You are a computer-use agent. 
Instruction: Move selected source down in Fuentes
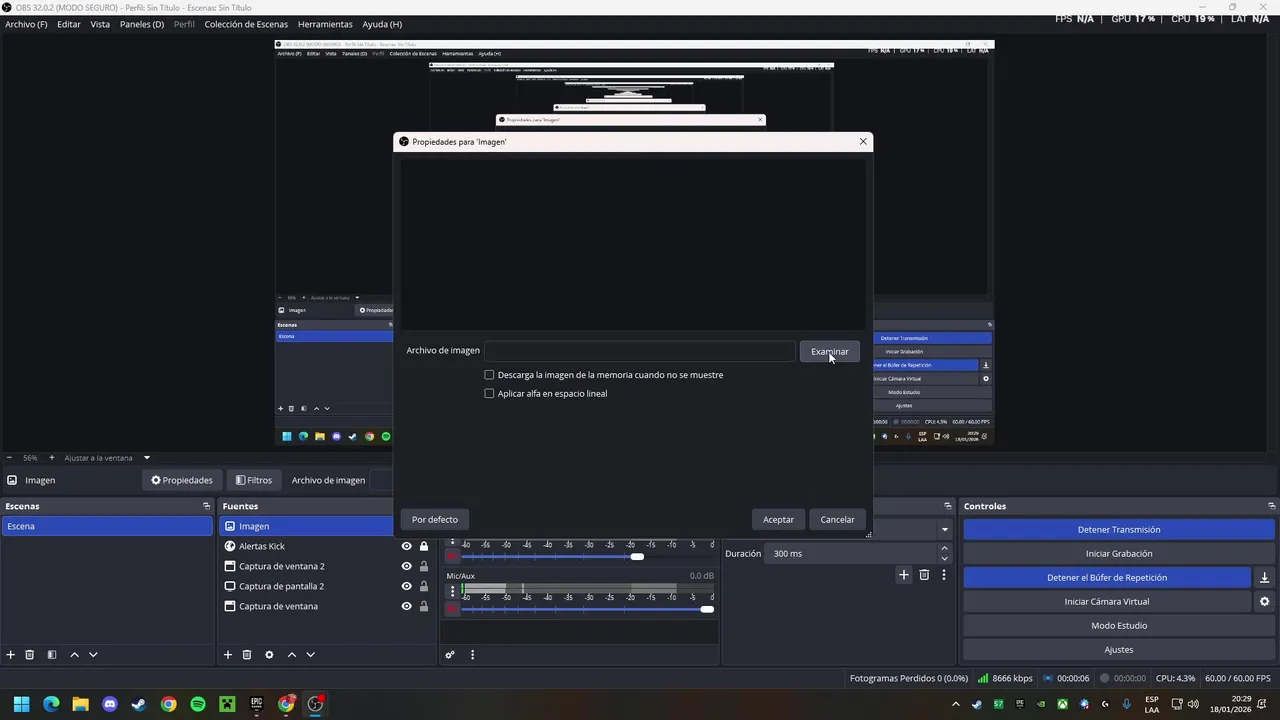pos(310,655)
